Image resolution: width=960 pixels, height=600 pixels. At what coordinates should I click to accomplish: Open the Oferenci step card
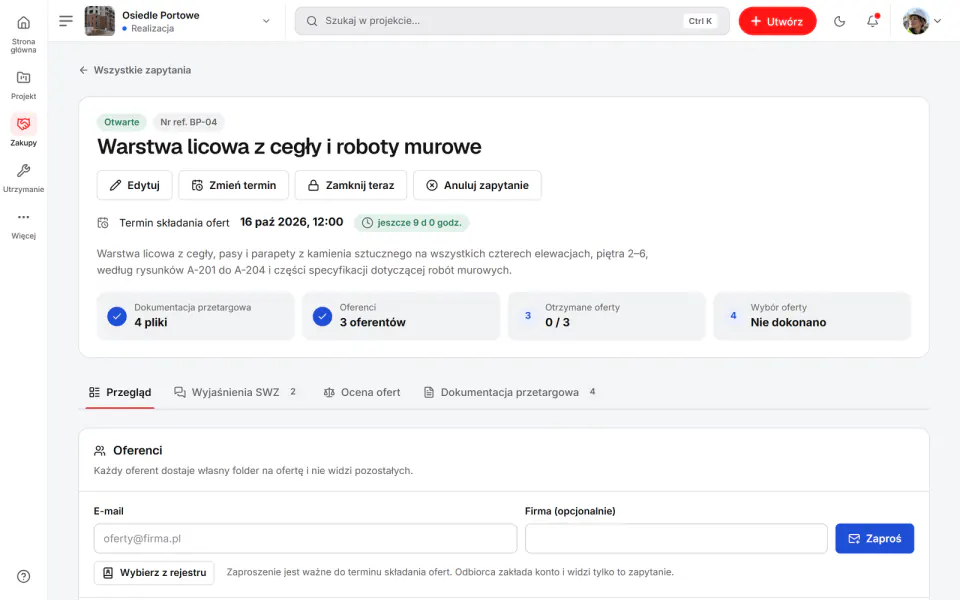click(x=401, y=315)
